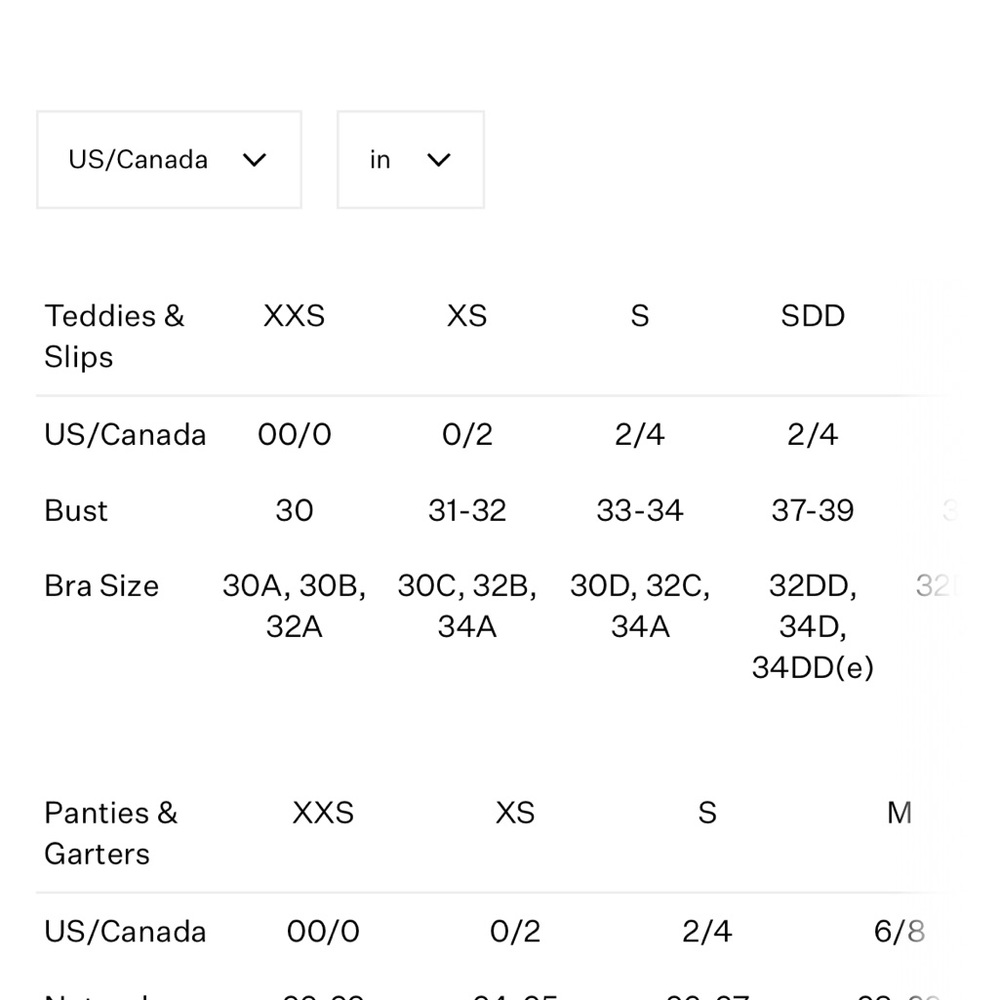The width and height of the screenshot is (1000, 1000).
Task: Click the chevron arrow beside US/Canada
Action: pyautogui.click(x=254, y=160)
